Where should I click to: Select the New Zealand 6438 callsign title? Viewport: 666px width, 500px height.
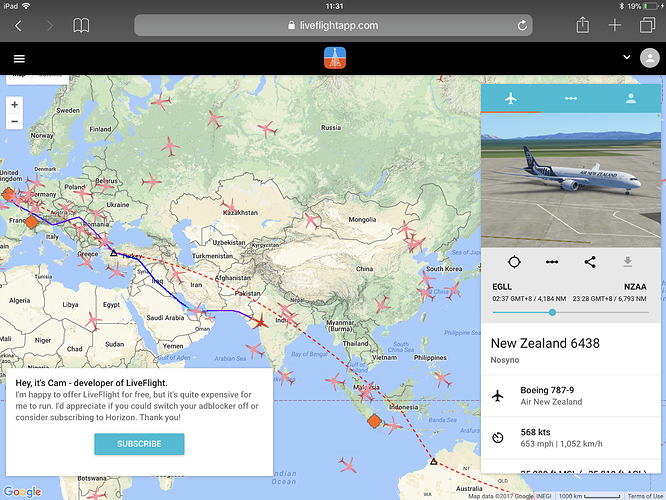(545, 343)
